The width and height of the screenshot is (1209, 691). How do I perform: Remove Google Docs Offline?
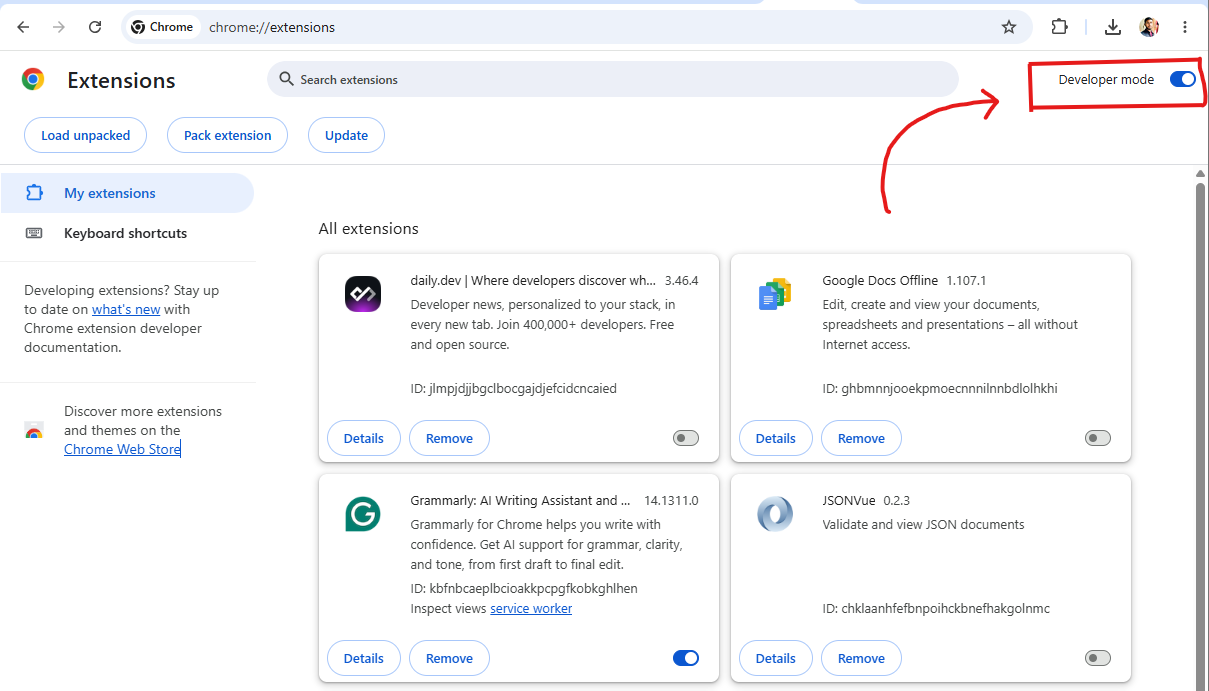(x=861, y=438)
